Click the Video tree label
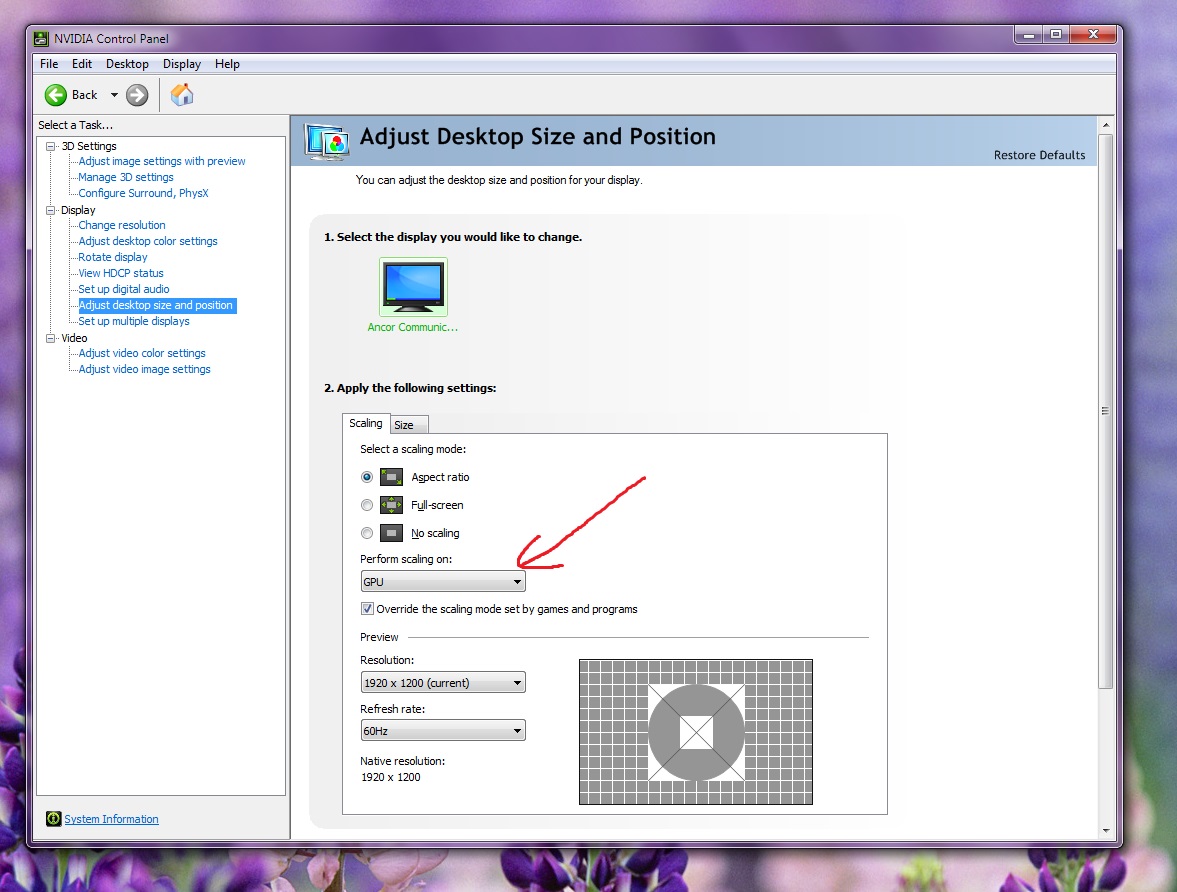Viewport: 1177px width, 892px height. coord(74,339)
